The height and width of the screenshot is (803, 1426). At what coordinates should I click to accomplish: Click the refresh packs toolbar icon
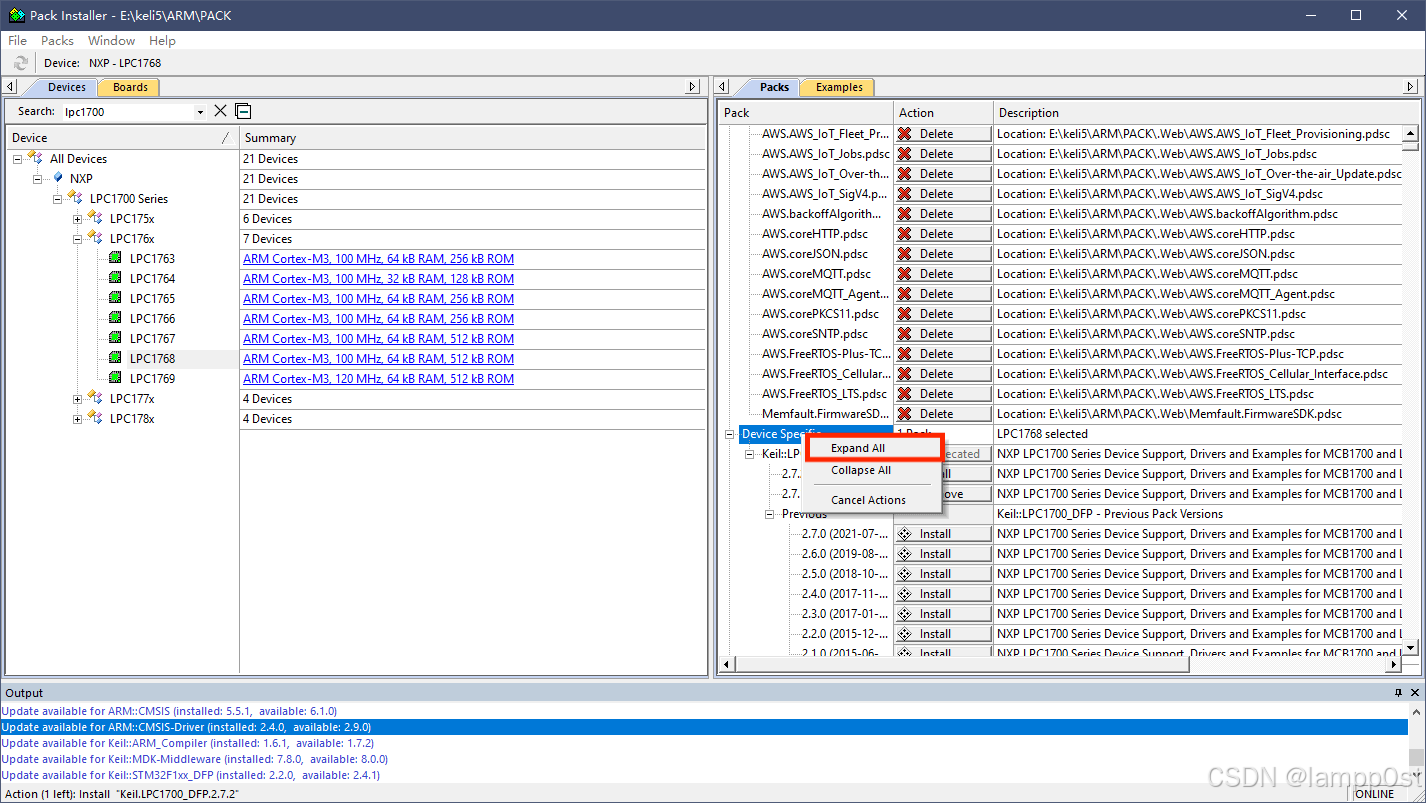20,63
